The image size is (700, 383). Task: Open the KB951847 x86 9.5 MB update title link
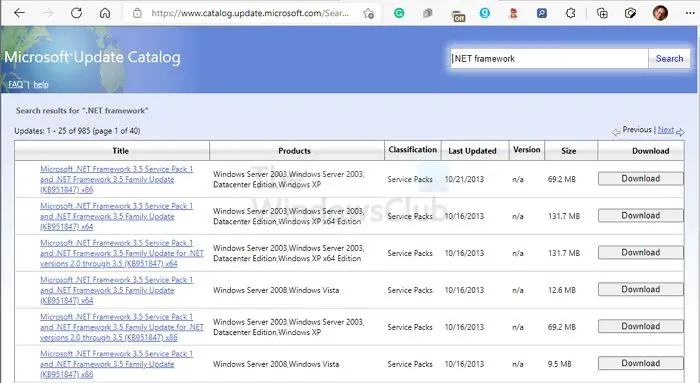pos(117,364)
